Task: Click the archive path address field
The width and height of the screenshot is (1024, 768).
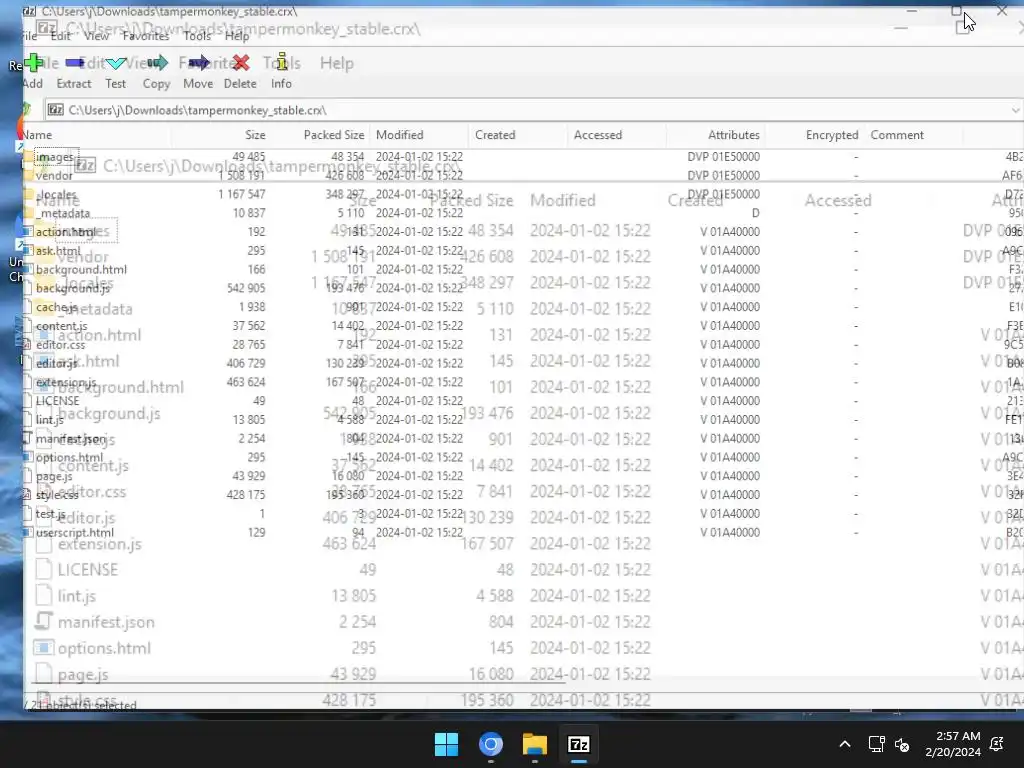Action: pyautogui.click(x=528, y=110)
